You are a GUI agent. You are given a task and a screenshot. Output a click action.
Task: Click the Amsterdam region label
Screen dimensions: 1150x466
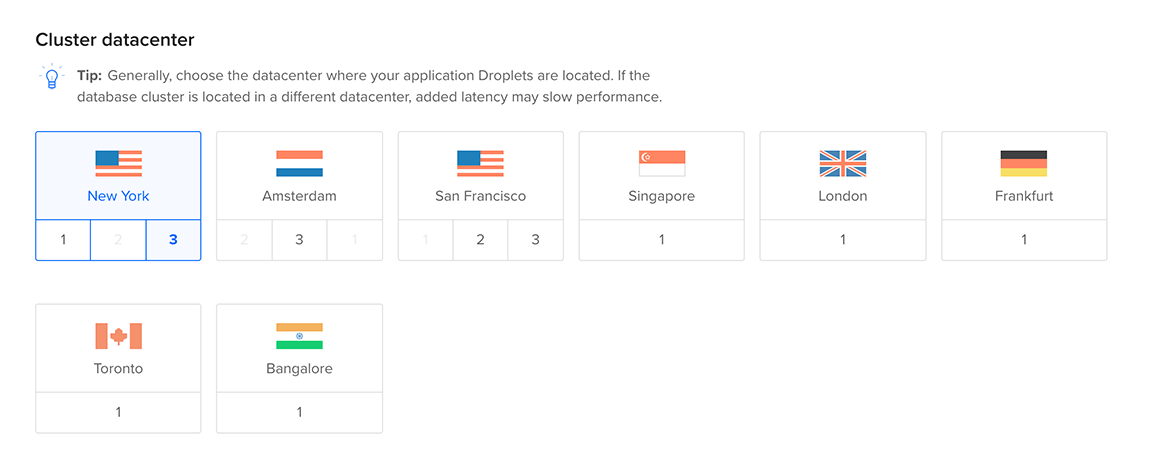[299, 196]
